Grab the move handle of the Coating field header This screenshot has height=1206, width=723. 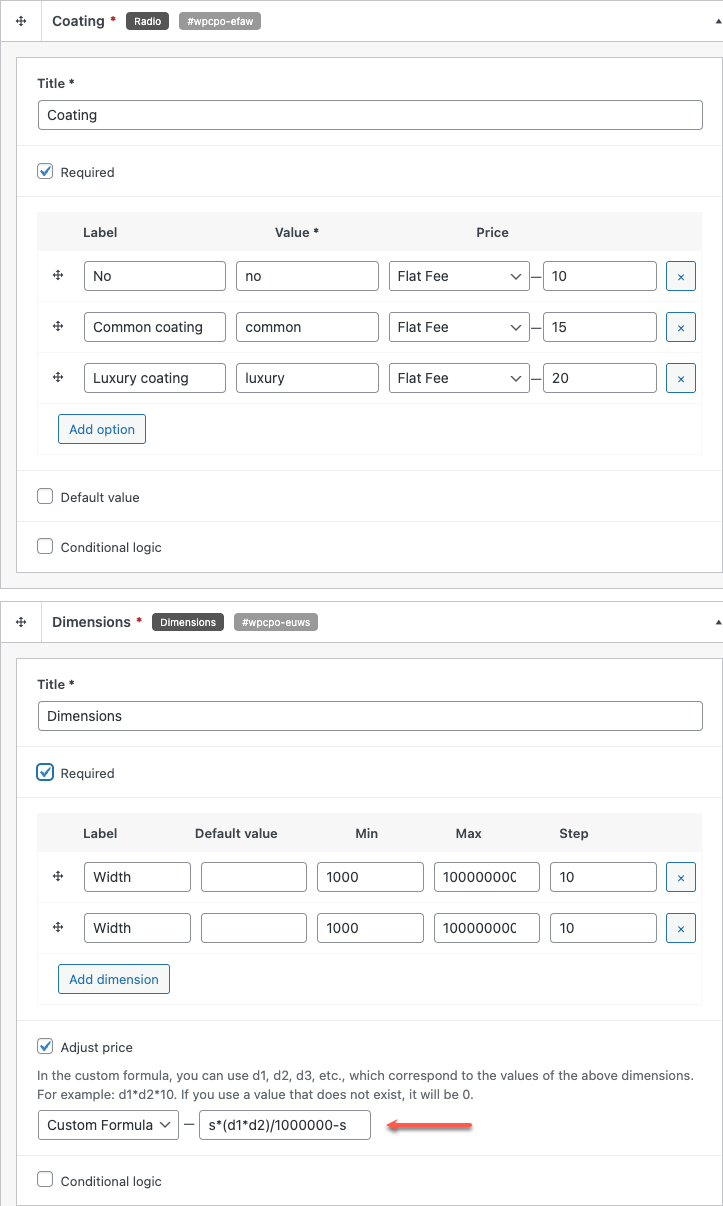pyautogui.click(x=21, y=21)
